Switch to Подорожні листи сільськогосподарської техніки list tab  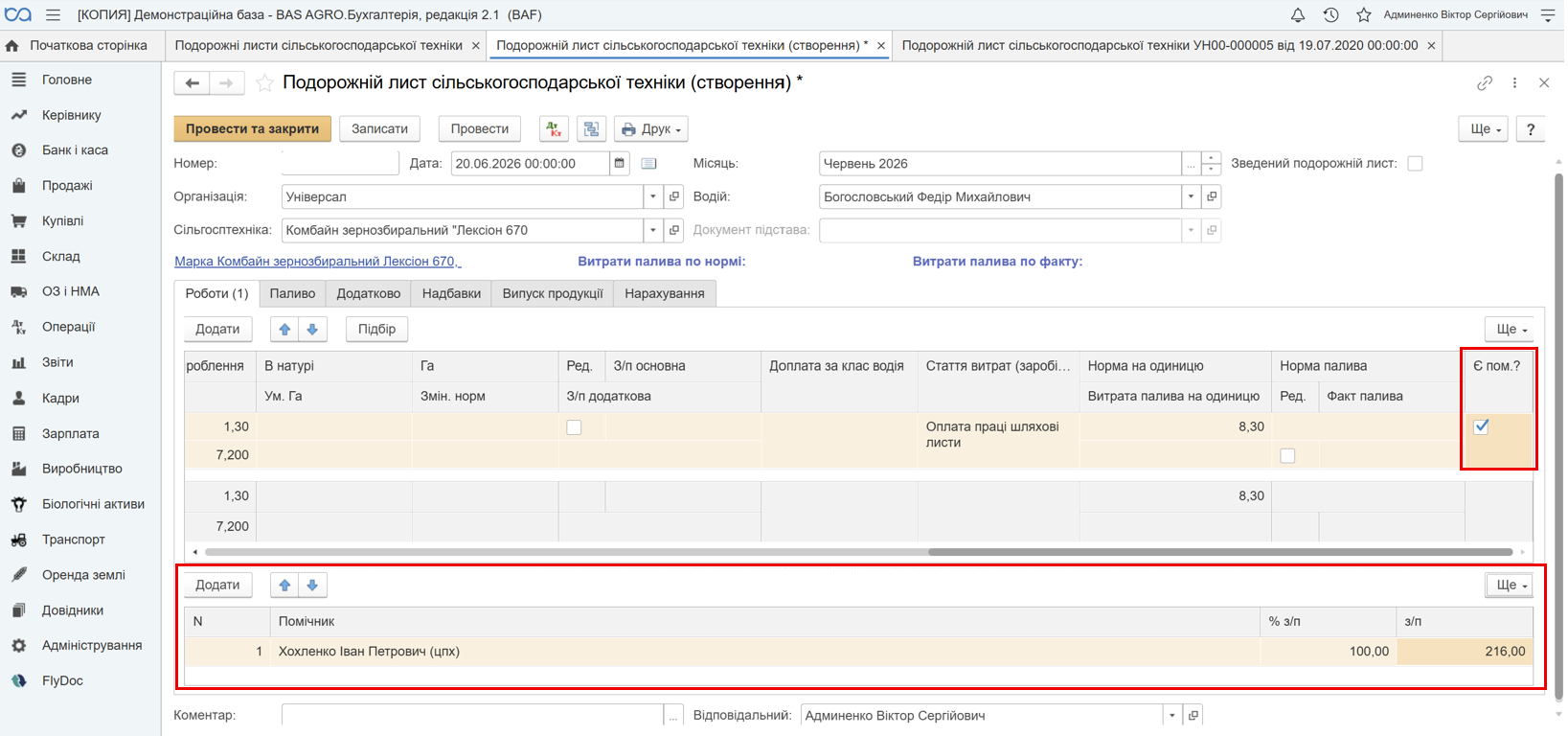pyautogui.click(x=319, y=45)
